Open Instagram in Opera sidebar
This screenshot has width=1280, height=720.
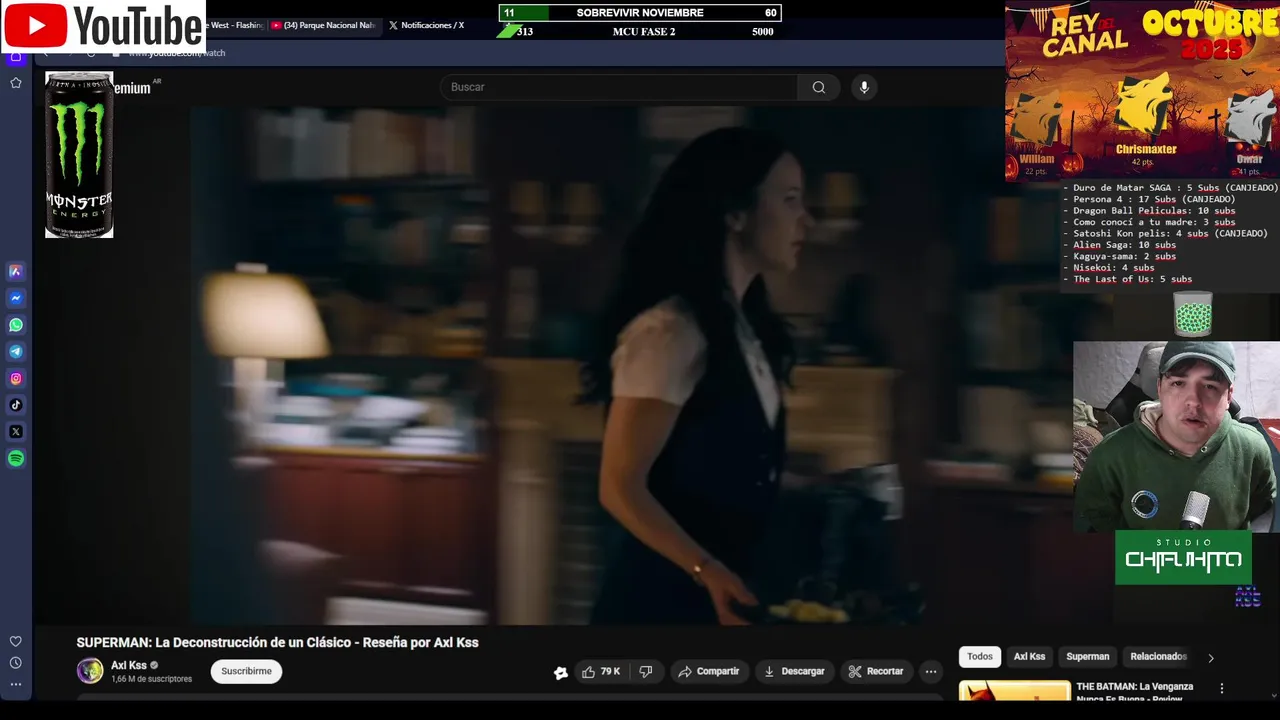[x=16, y=378]
